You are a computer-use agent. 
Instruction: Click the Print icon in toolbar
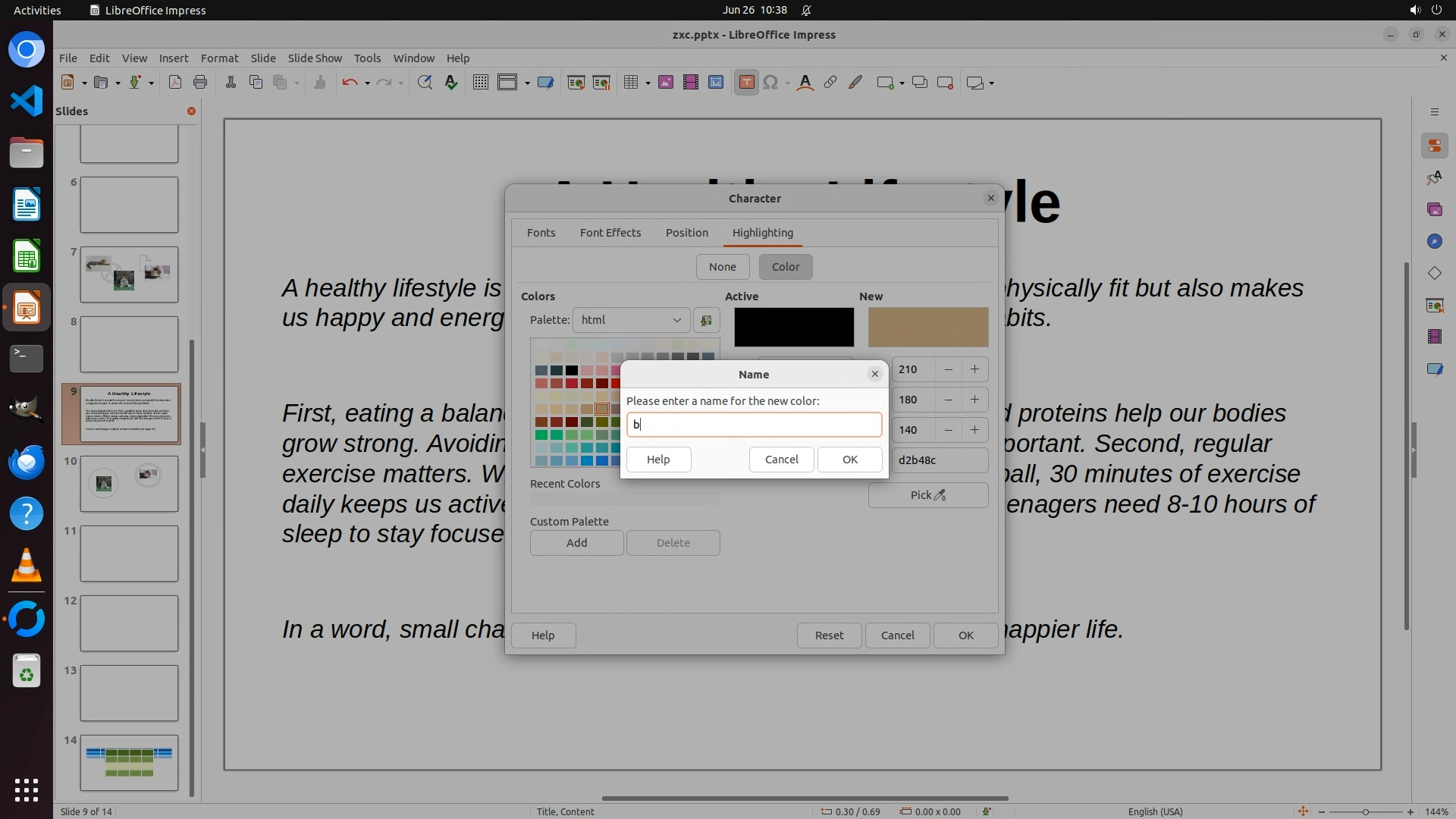(200, 83)
